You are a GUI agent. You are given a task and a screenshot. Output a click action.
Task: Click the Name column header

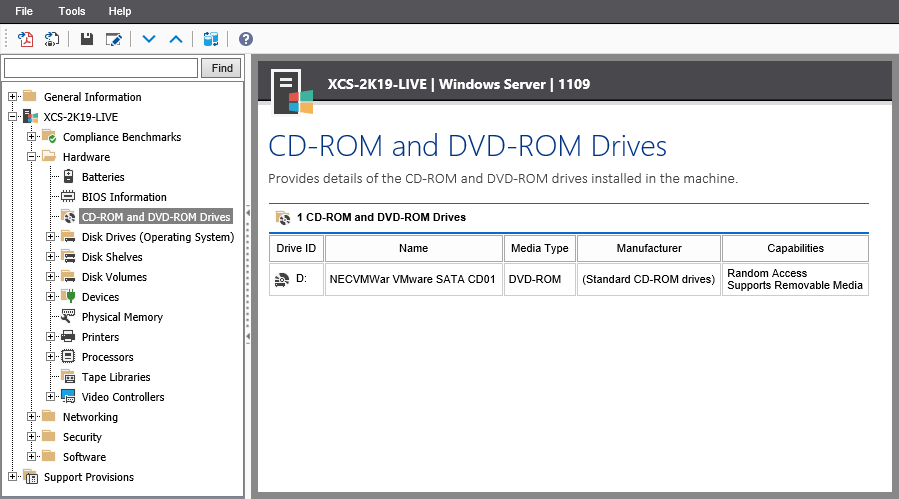point(413,248)
